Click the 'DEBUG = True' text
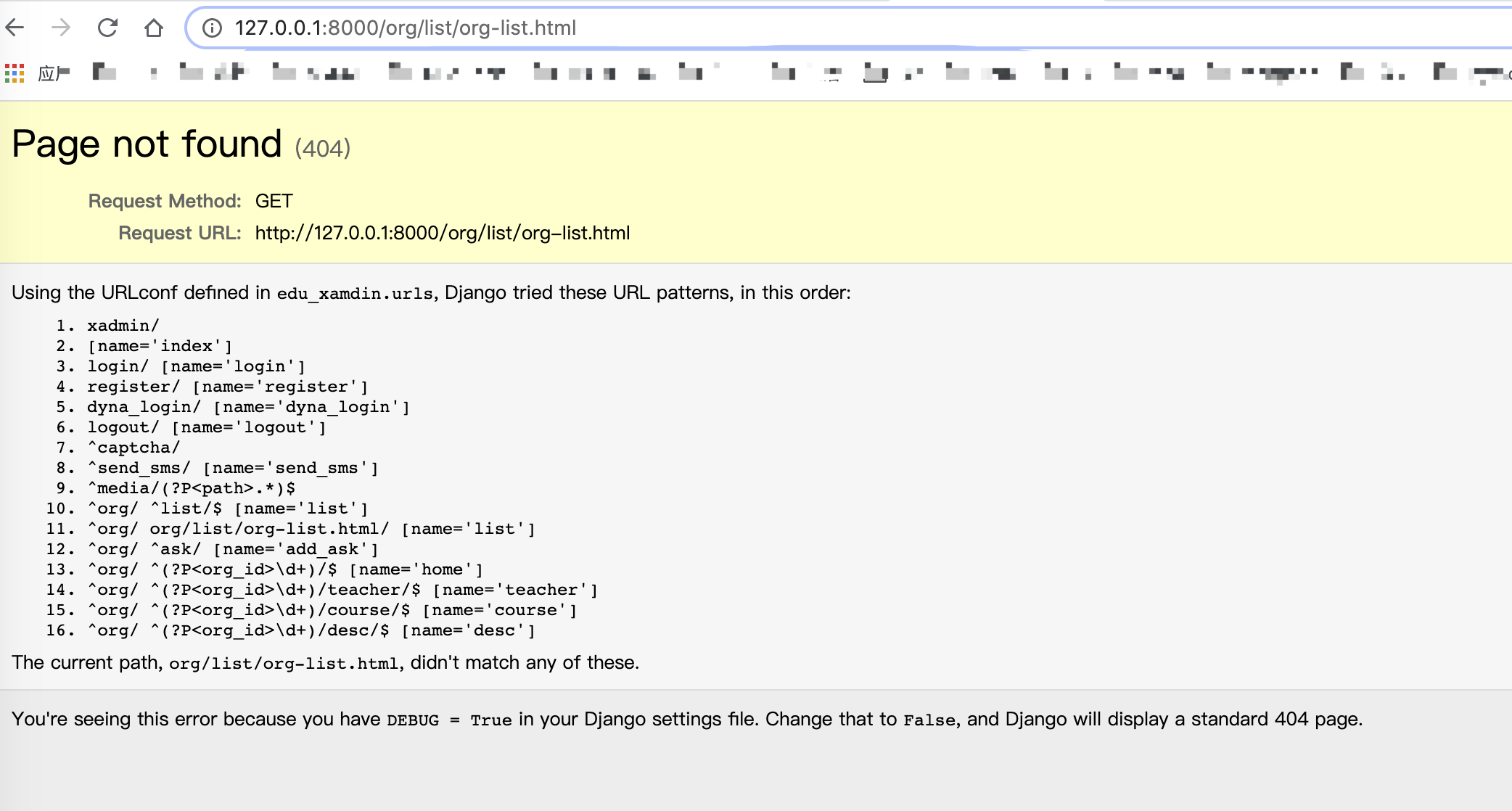Viewport: 1512px width, 811px height. [x=449, y=720]
